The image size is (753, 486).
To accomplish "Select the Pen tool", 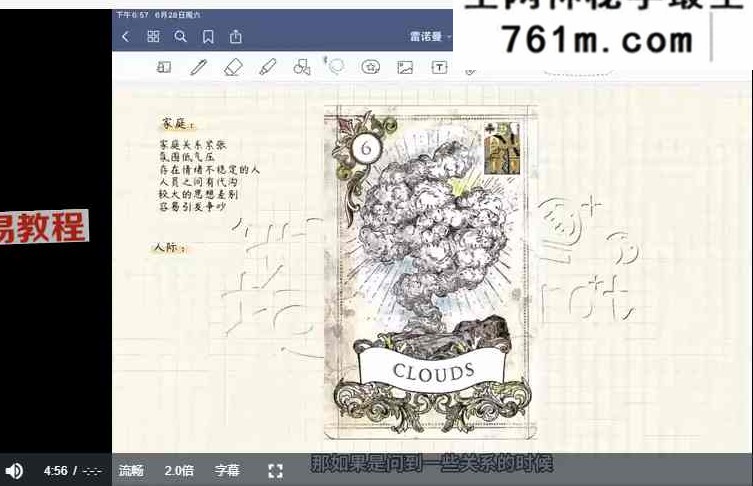I will click(x=198, y=67).
